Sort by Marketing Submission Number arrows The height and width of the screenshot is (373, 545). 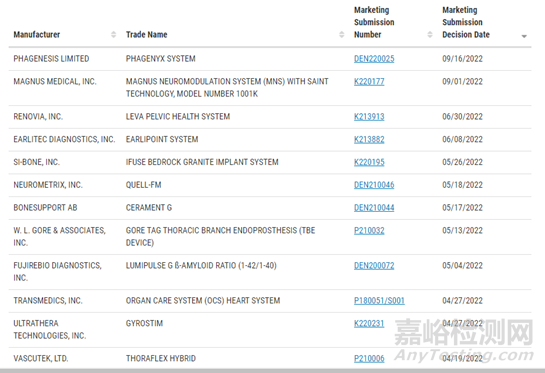click(430, 34)
